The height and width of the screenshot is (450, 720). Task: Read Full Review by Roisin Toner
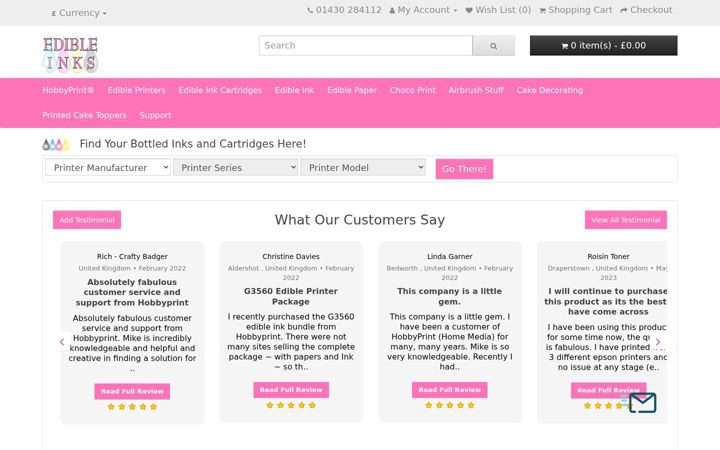pyautogui.click(x=608, y=390)
